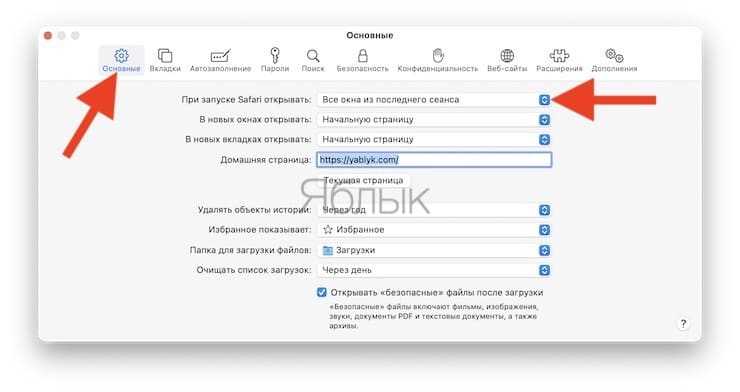The height and width of the screenshot is (392, 740).
Task: Open the Пароли key icon tab
Action: pos(275,60)
